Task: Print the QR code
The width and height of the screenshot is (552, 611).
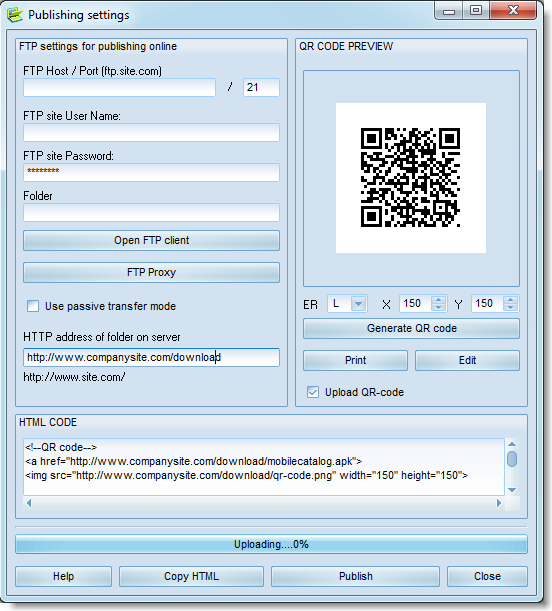Action: 355,360
